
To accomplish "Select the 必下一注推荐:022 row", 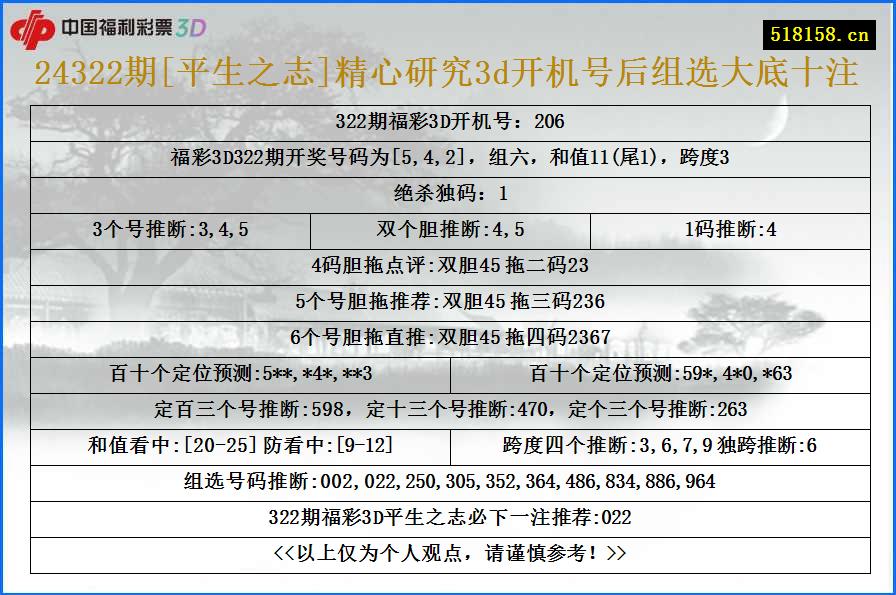I will tap(448, 517).
